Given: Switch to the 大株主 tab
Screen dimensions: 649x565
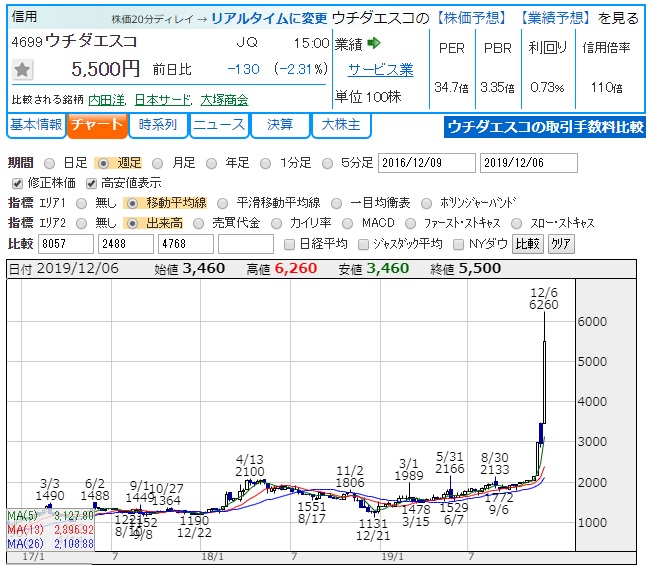Looking at the screenshot, I should coord(341,125).
